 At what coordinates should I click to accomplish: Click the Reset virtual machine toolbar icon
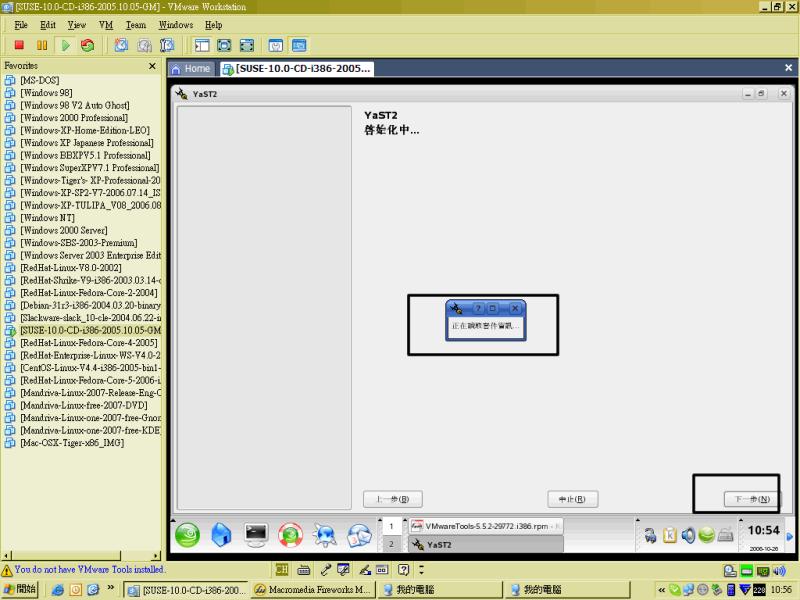[88, 45]
